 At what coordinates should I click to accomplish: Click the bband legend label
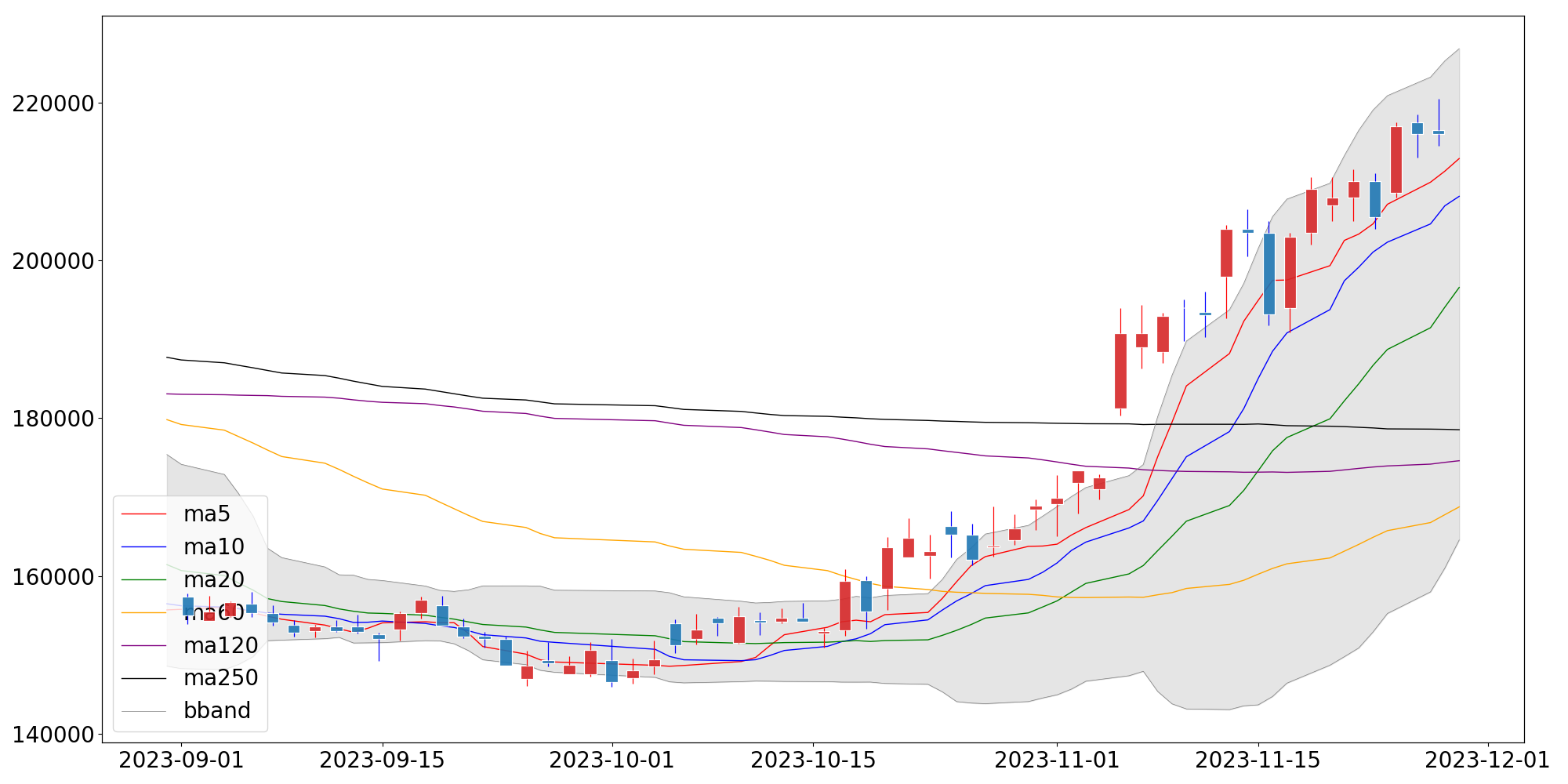[217, 711]
